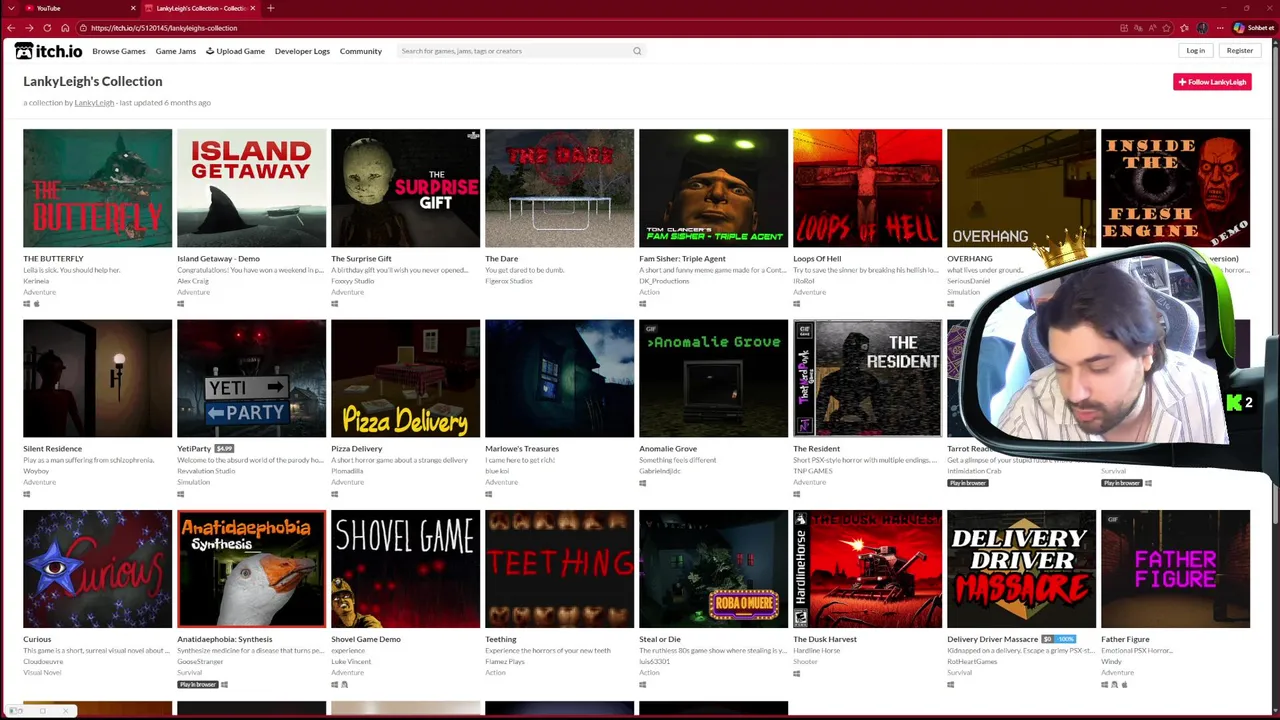Open the LankyLeigh author link
The image size is (1280, 720).
pyautogui.click(x=94, y=103)
